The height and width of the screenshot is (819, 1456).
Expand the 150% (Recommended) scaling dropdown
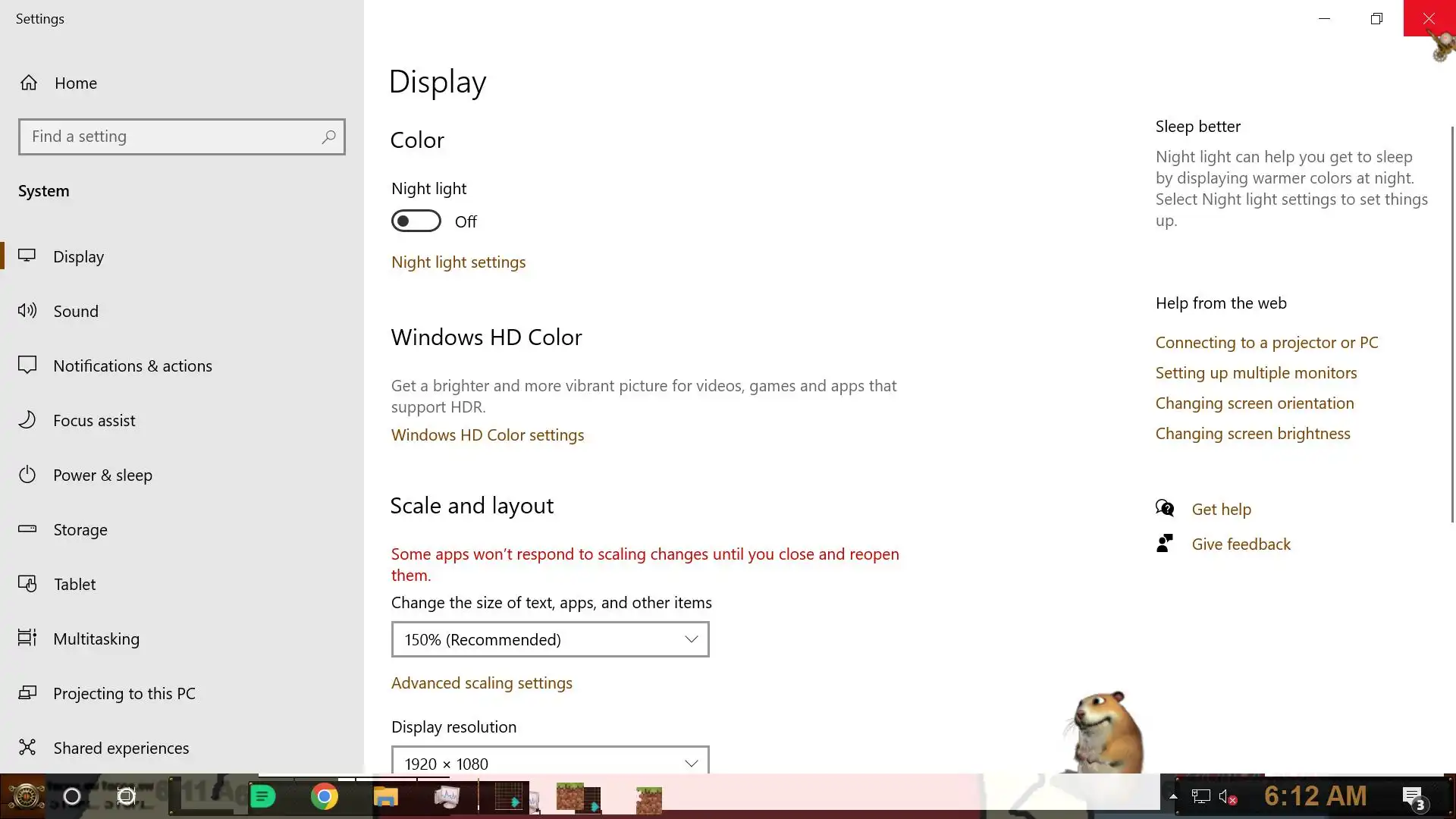[550, 639]
